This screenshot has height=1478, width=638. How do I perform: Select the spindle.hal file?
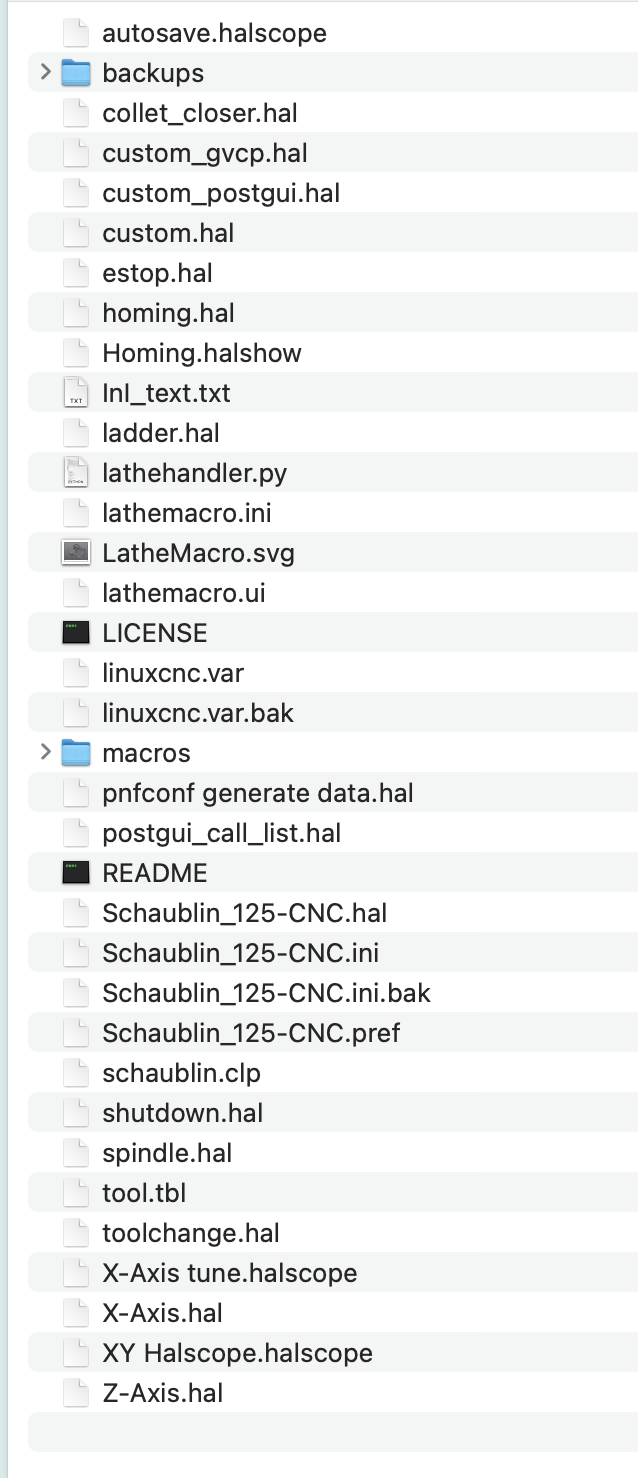tap(333, 1152)
